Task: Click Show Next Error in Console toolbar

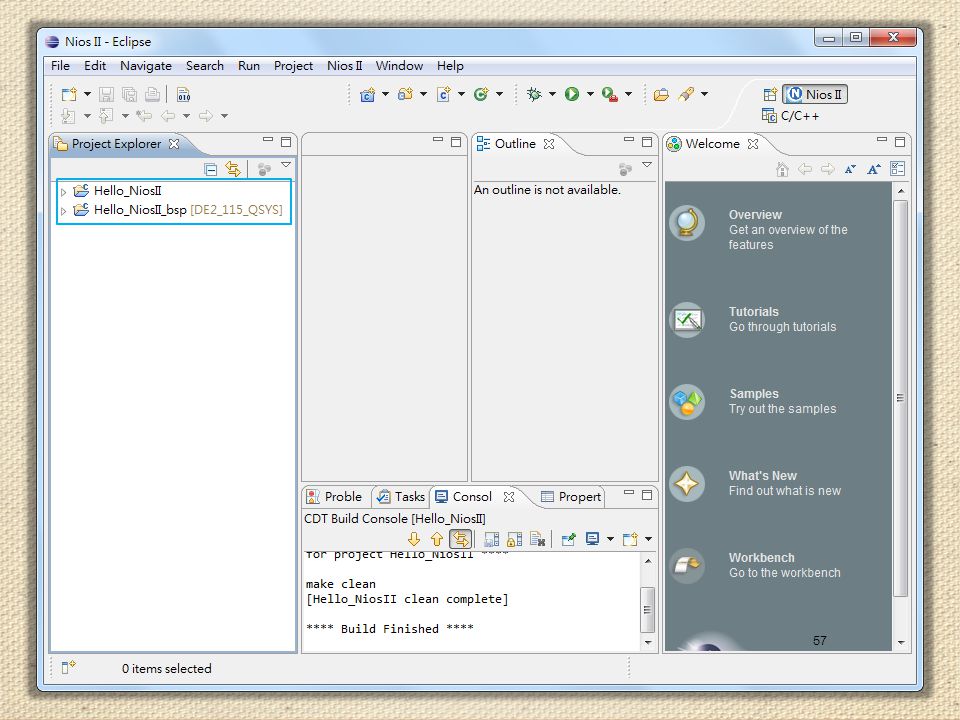Action: point(414,539)
